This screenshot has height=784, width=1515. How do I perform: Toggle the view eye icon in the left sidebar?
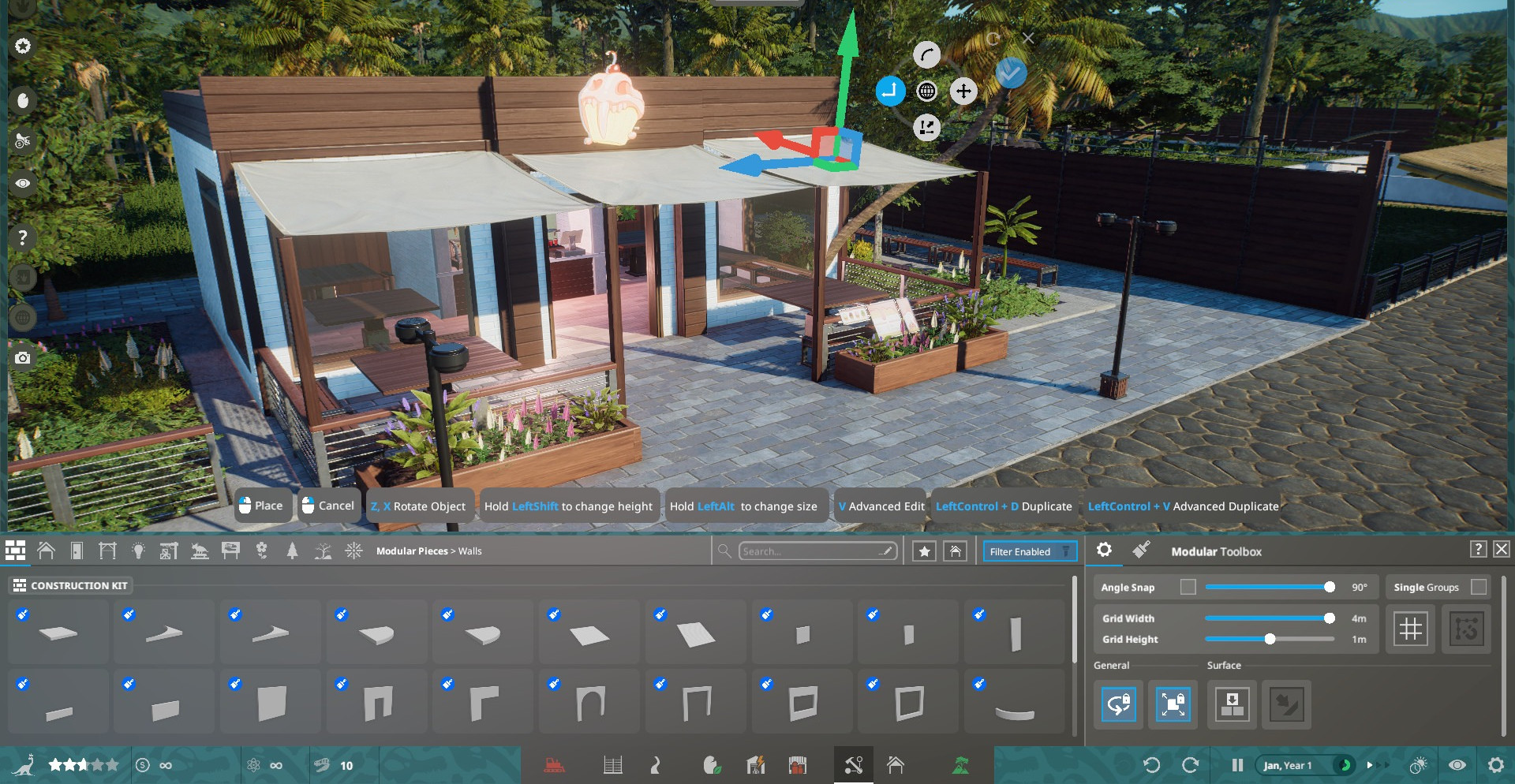pyautogui.click(x=23, y=183)
